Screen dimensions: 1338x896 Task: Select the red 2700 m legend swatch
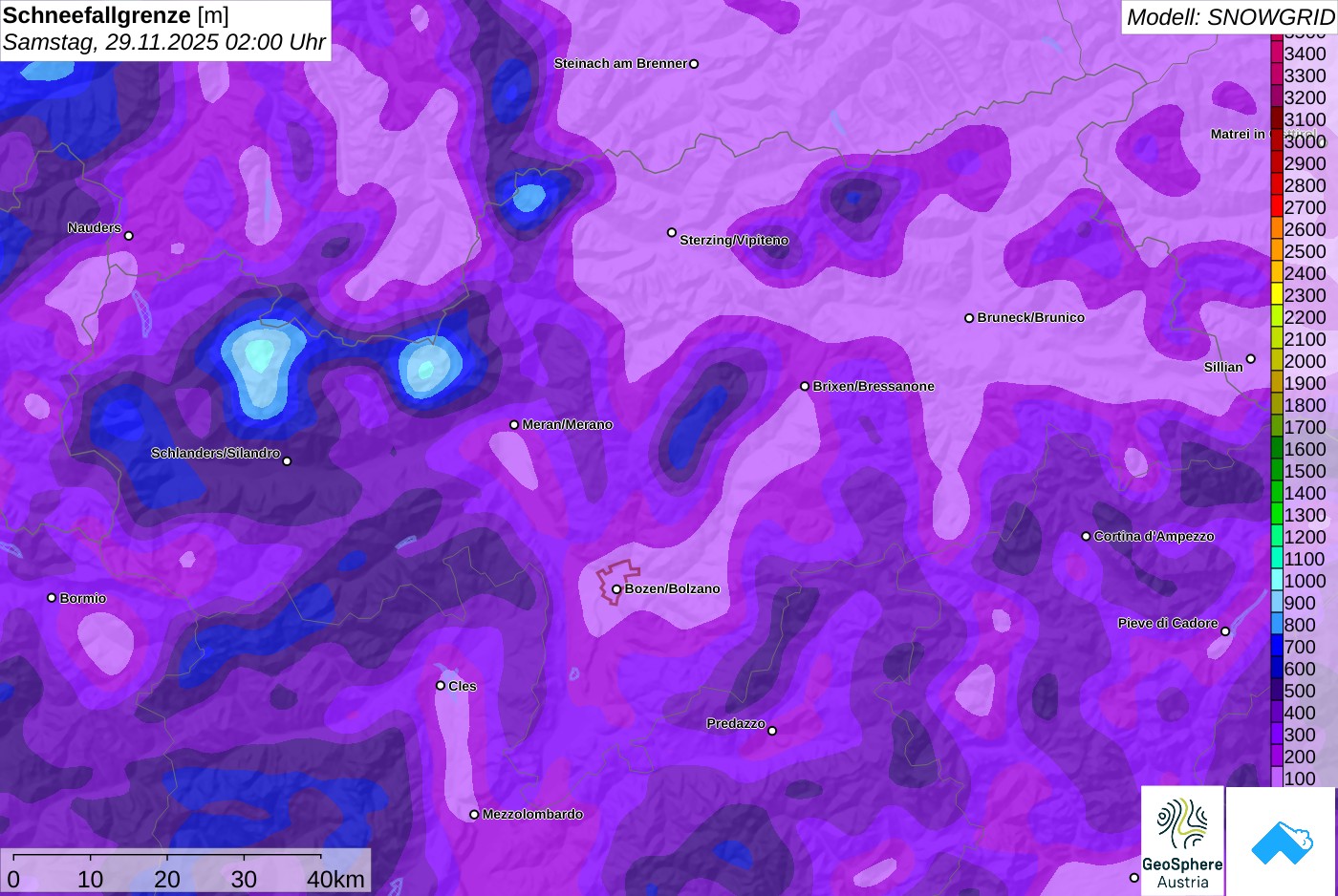[1277, 207]
